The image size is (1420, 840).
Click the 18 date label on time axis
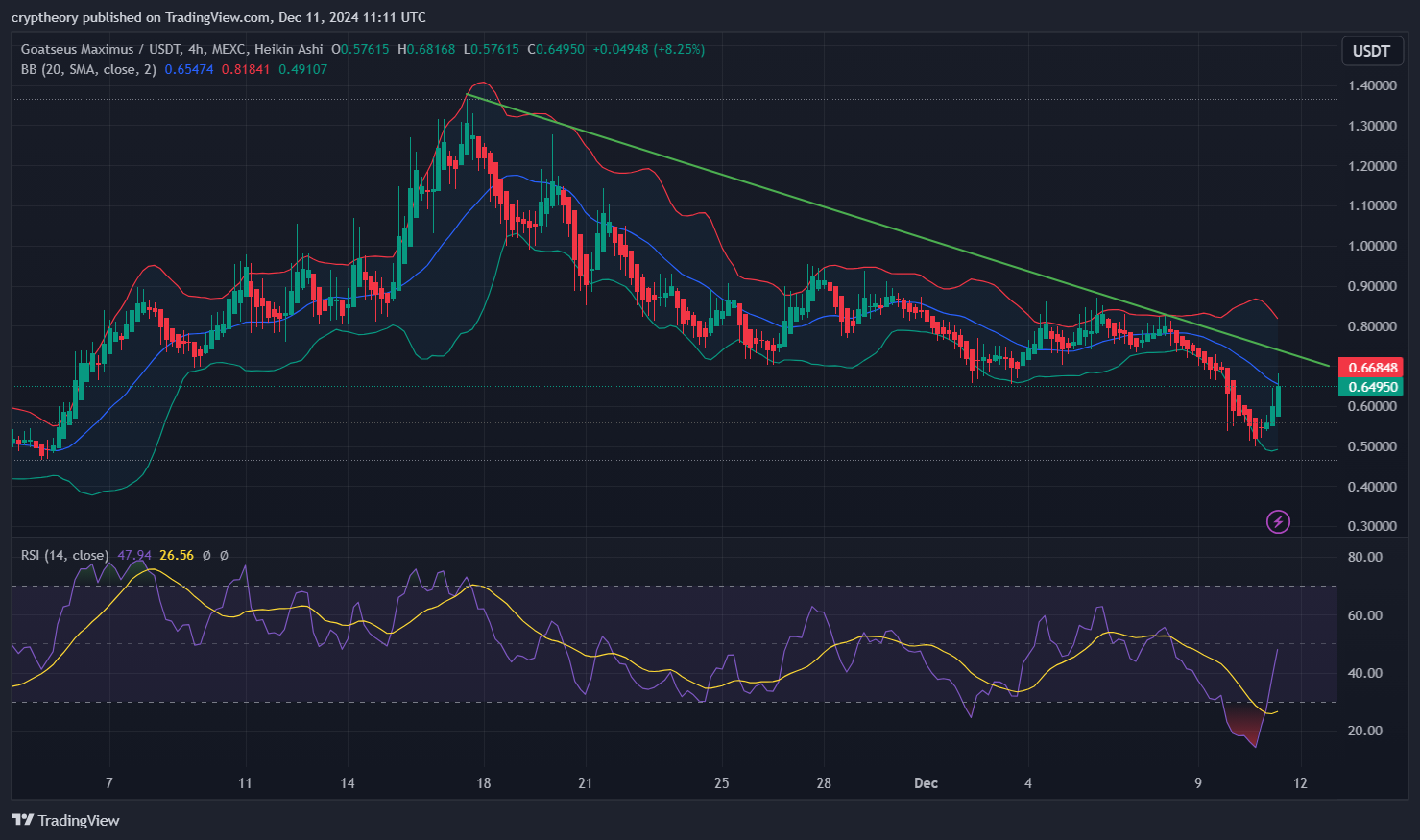pos(483,783)
